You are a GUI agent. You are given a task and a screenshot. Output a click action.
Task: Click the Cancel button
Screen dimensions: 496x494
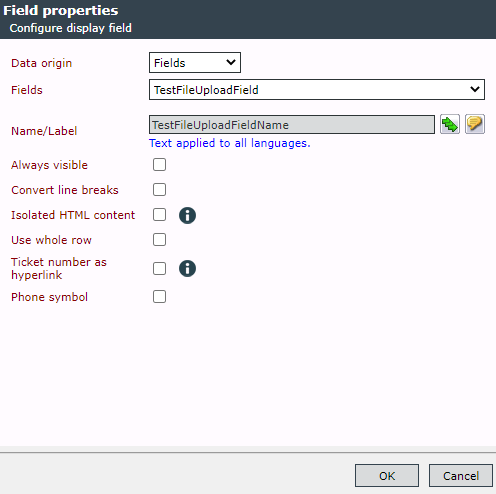point(461,476)
